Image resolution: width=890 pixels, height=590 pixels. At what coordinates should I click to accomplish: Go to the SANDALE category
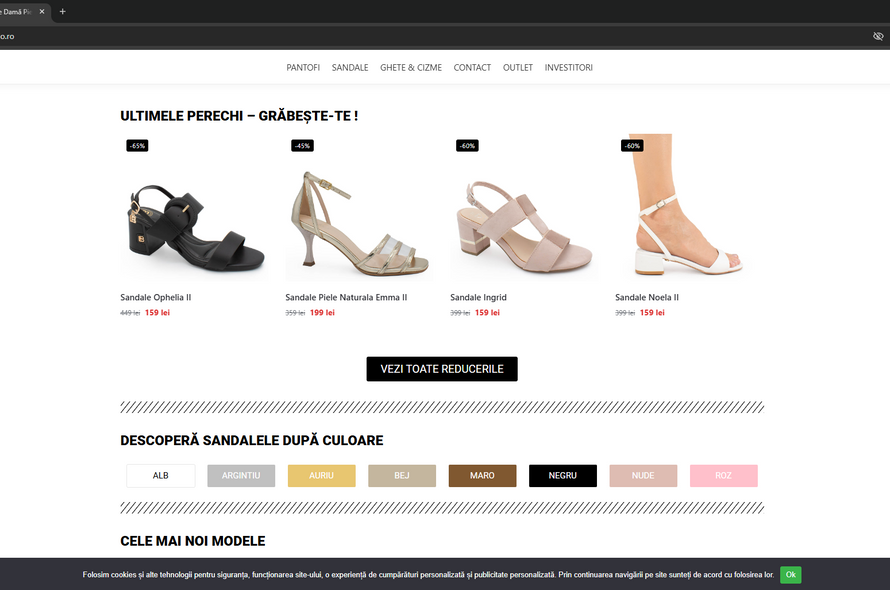pos(350,68)
